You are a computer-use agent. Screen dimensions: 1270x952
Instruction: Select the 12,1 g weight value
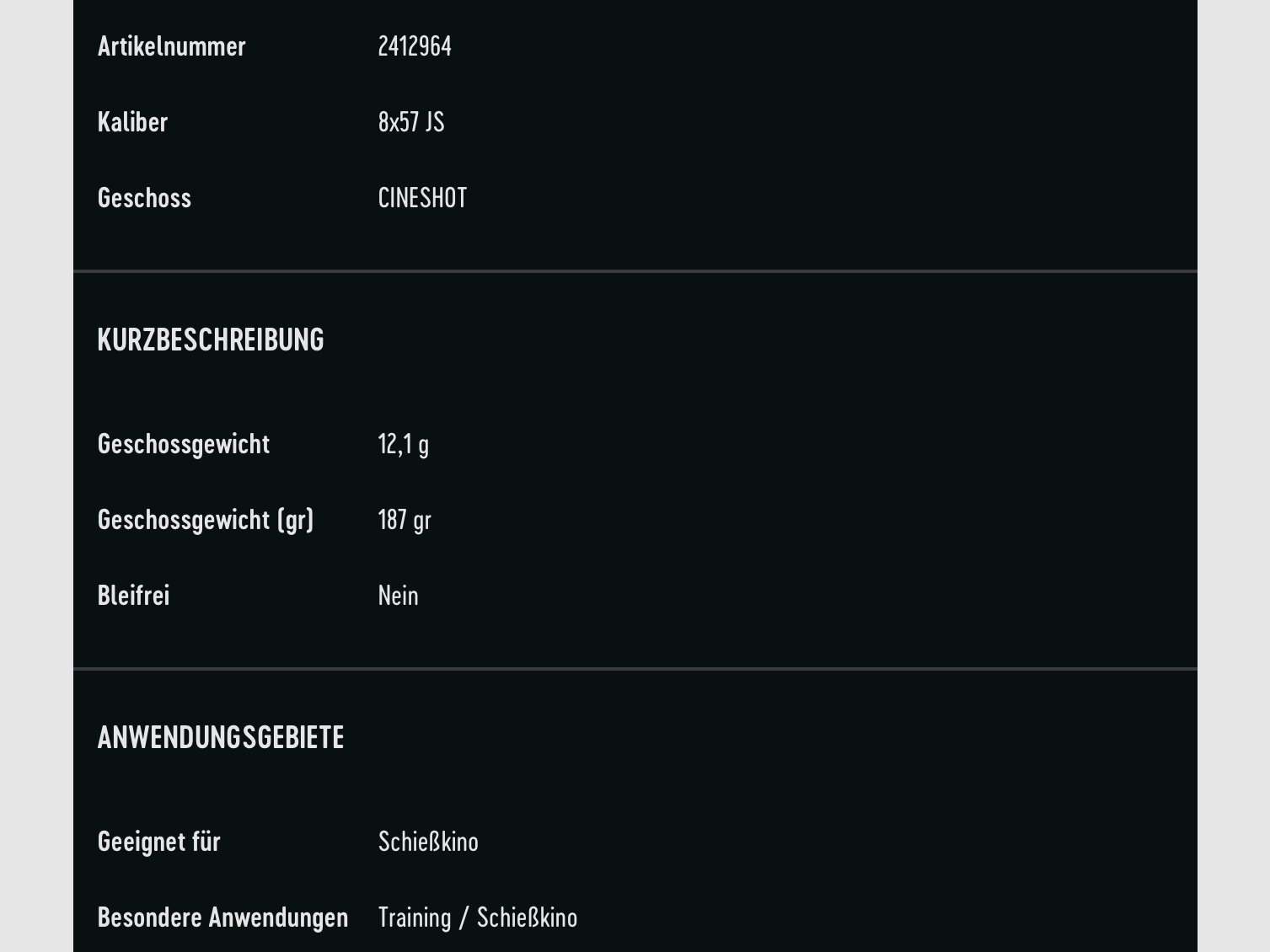403,444
